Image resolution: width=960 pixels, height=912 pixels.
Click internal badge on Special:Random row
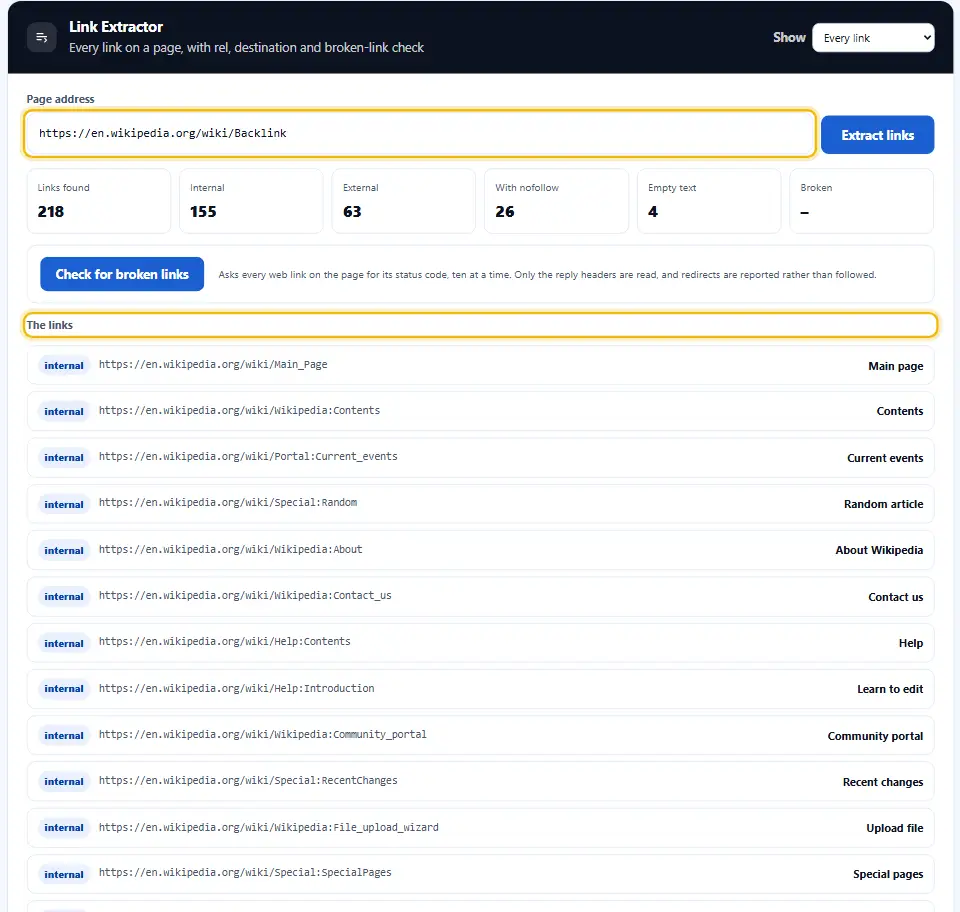click(64, 504)
